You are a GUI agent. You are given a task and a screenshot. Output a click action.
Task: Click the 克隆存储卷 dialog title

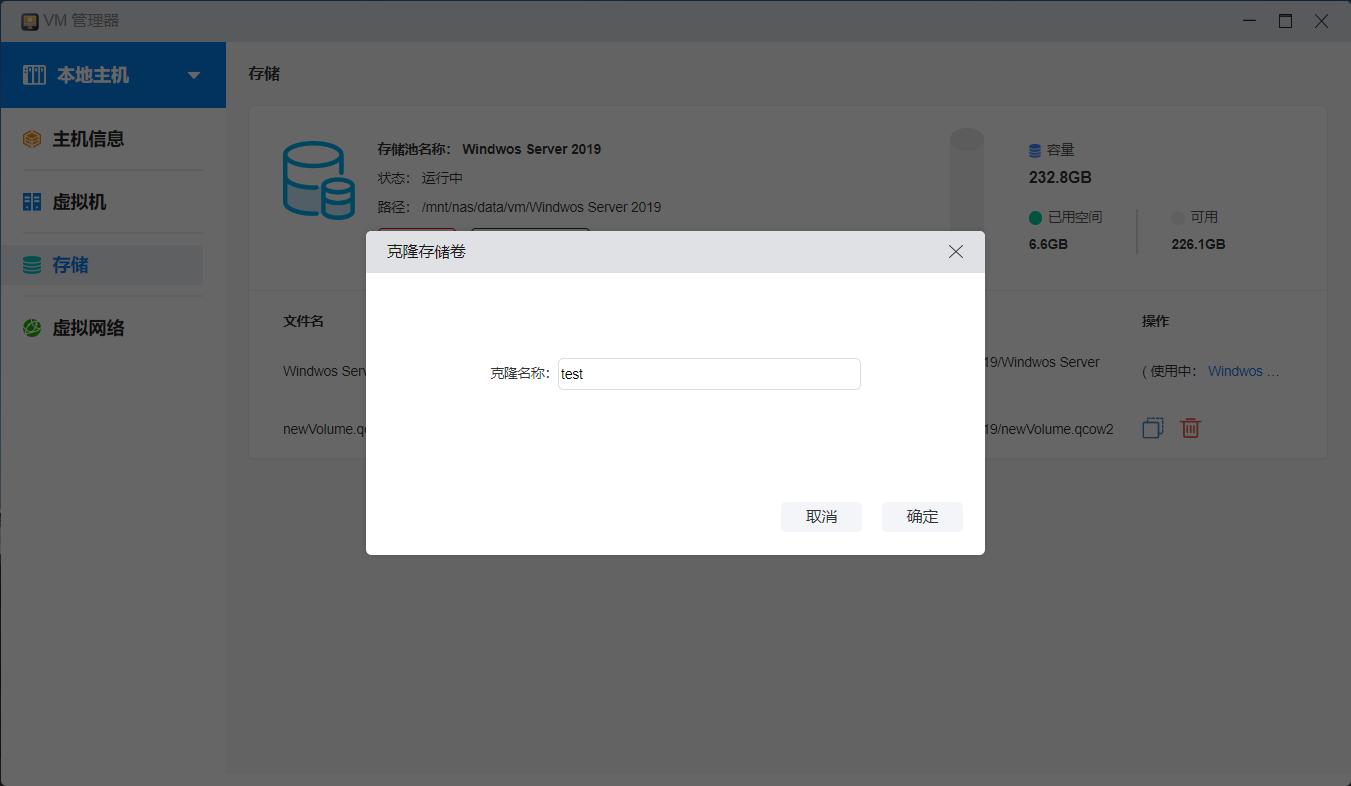pyautogui.click(x=426, y=252)
